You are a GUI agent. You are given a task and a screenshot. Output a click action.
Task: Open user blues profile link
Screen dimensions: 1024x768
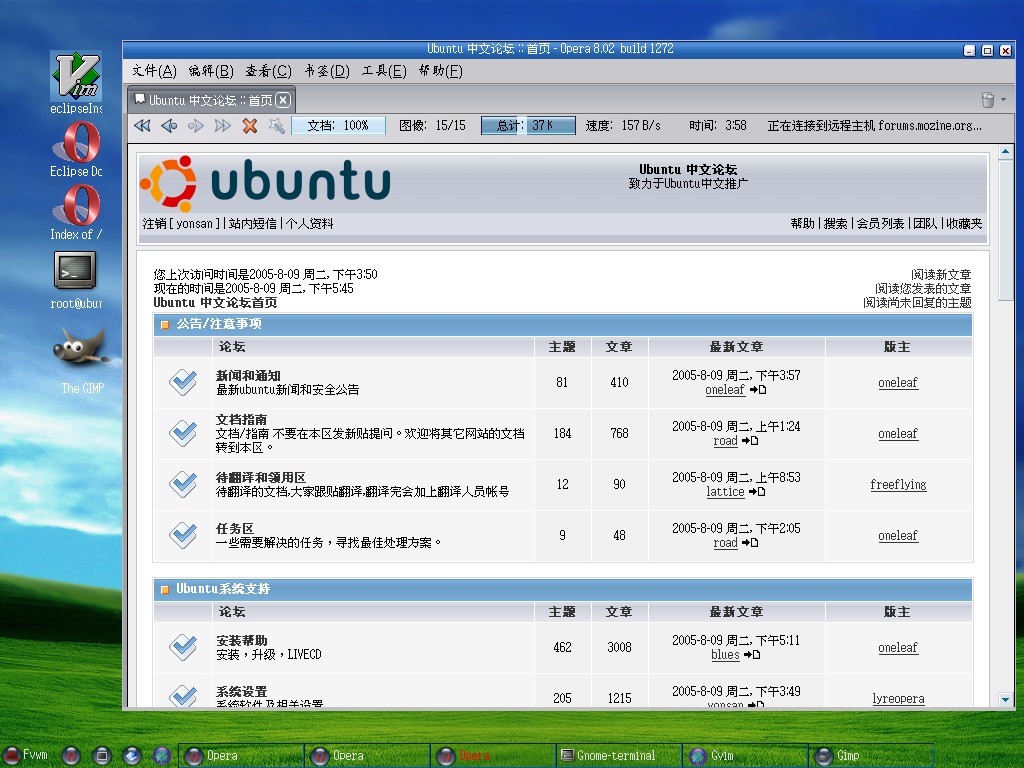click(x=725, y=655)
